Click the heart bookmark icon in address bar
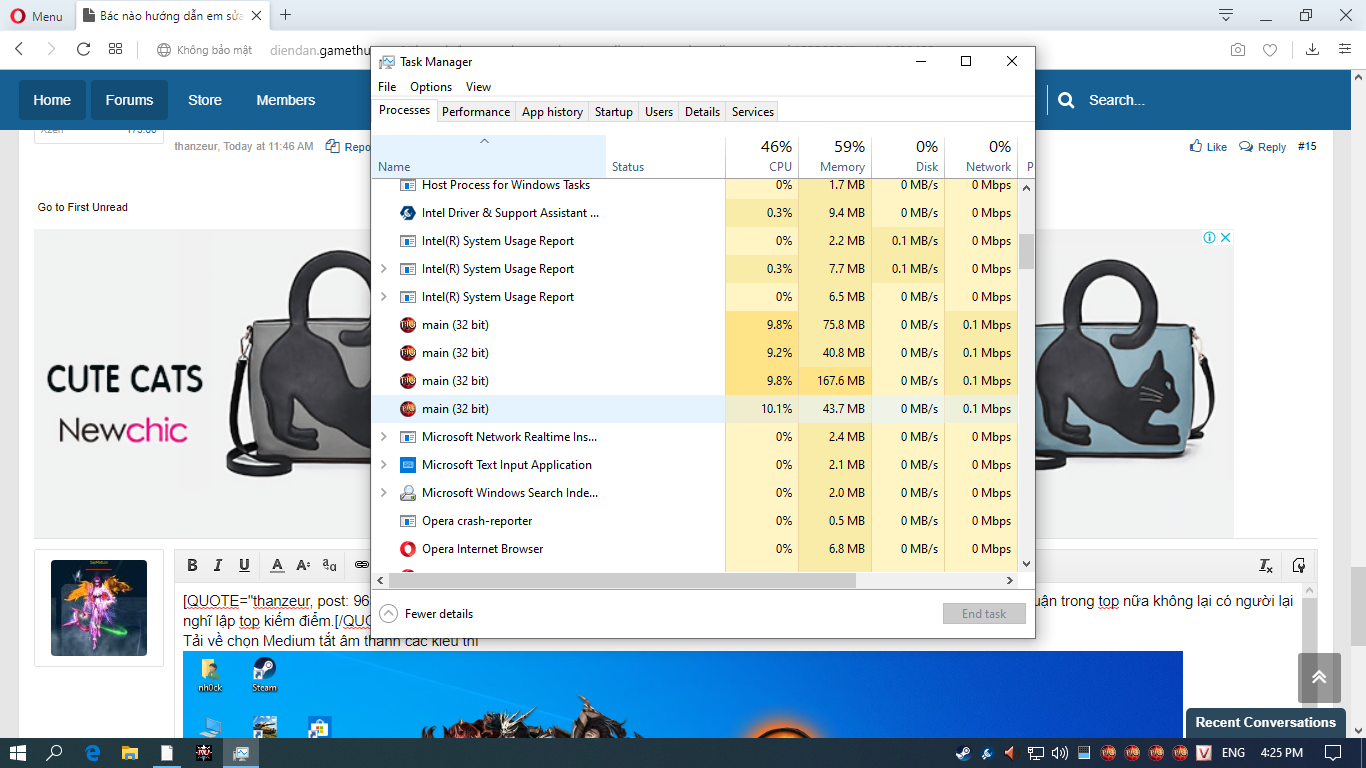The width and height of the screenshot is (1366, 768). [1270, 49]
